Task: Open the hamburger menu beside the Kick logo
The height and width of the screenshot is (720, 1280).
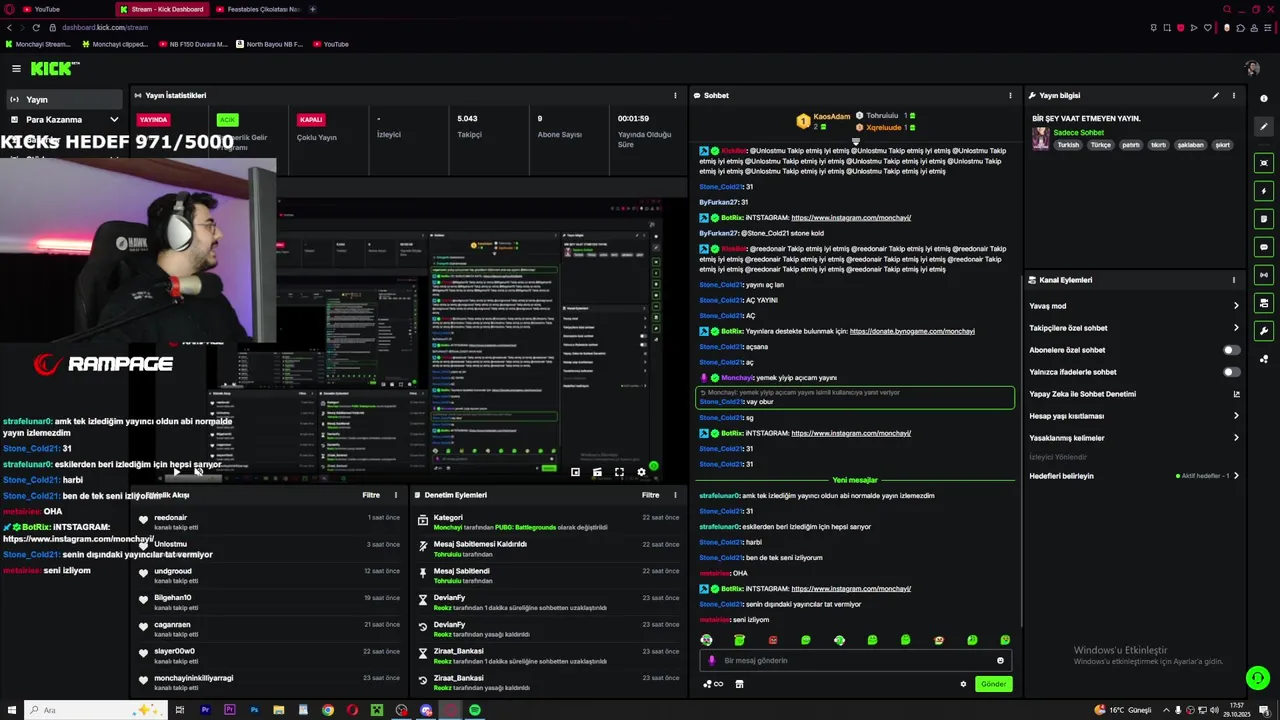Action: pyautogui.click(x=16, y=68)
